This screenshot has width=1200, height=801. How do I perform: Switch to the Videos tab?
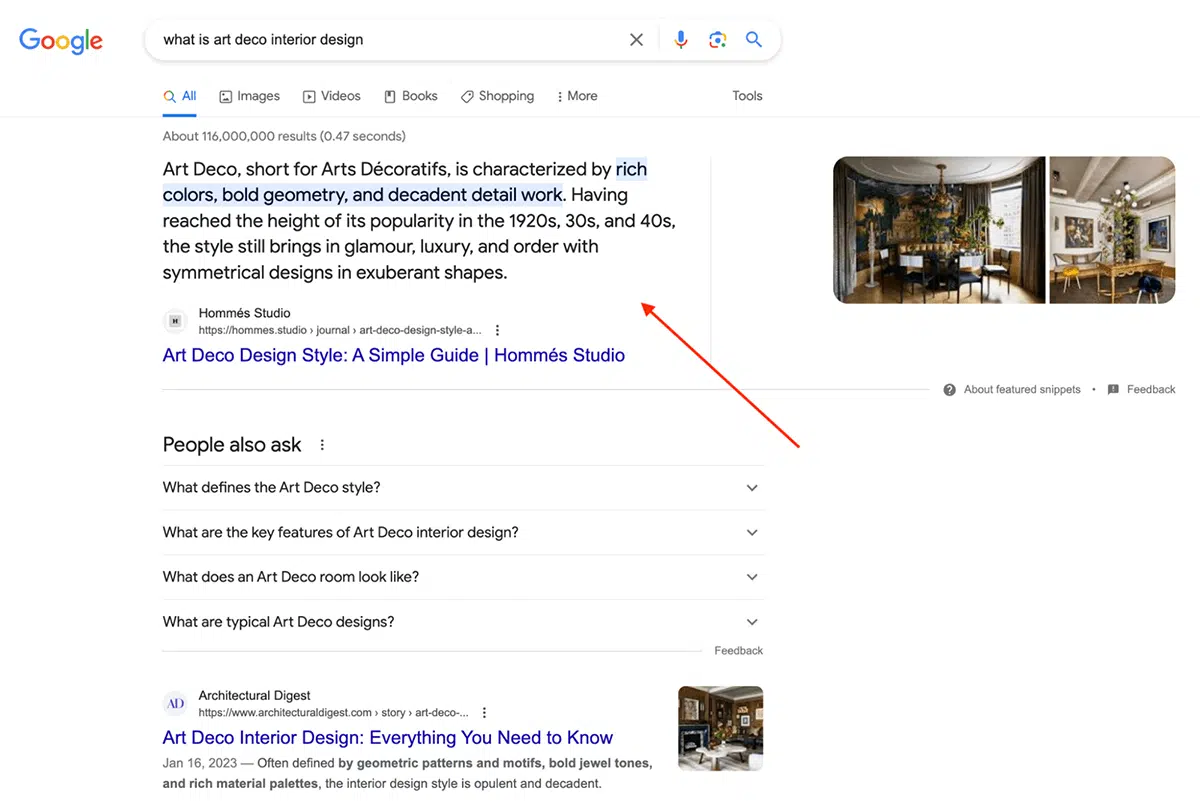coord(331,96)
